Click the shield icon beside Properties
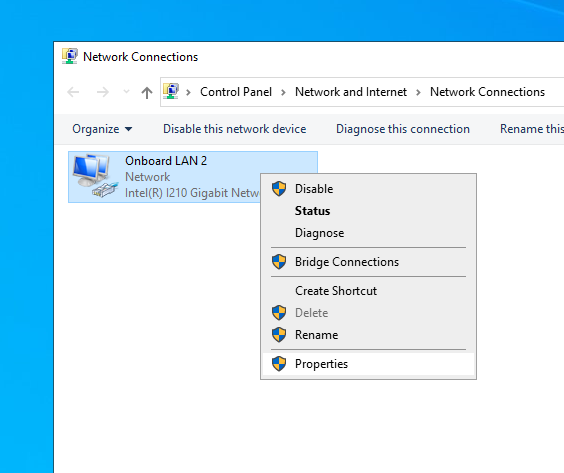 click(279, 364)
